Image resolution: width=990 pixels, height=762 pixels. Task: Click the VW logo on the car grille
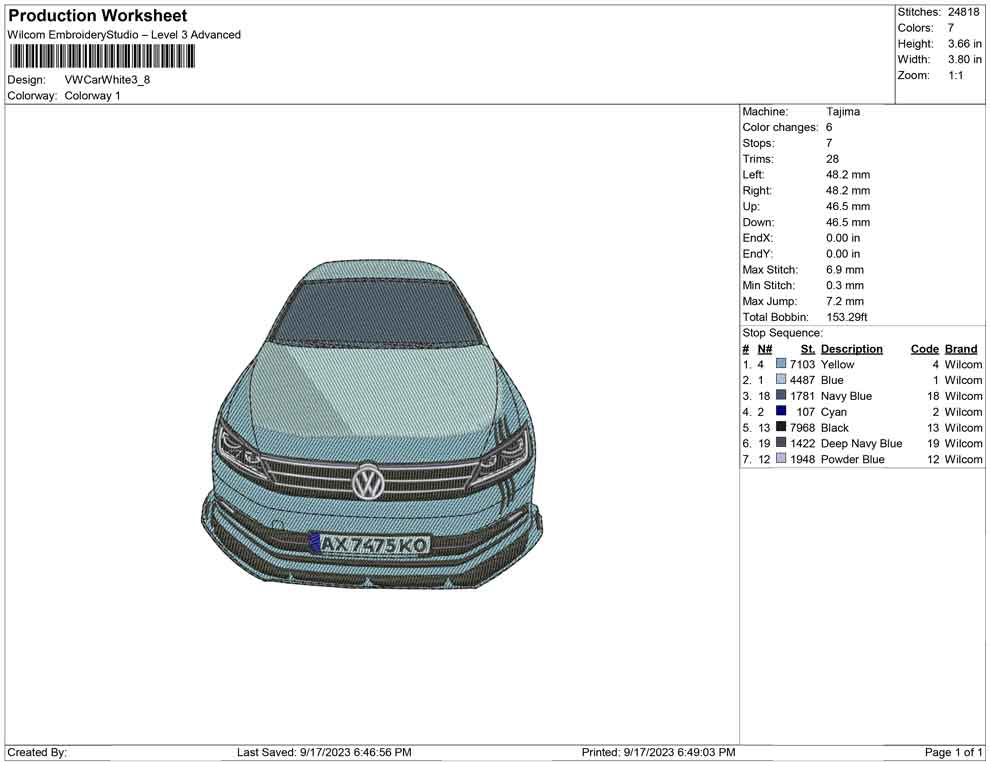click(x=367, y=483)
